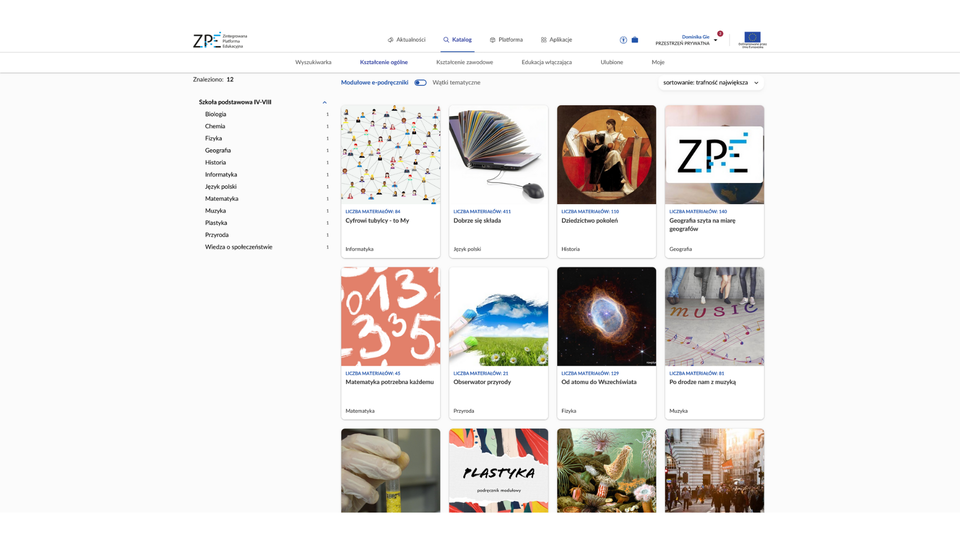This screenshot has width=960, height=540.
Task: Click the Plastyka textbook thumbnail
Action: pyautogui.click(x=498, y=470)
